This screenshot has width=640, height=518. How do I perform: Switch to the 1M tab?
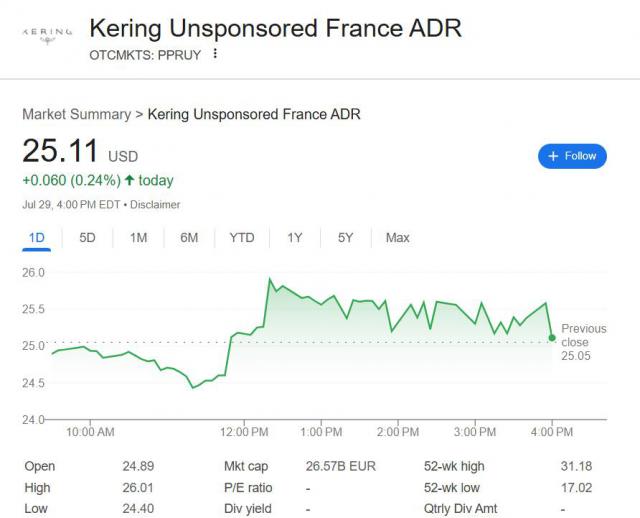pos(138,238)
